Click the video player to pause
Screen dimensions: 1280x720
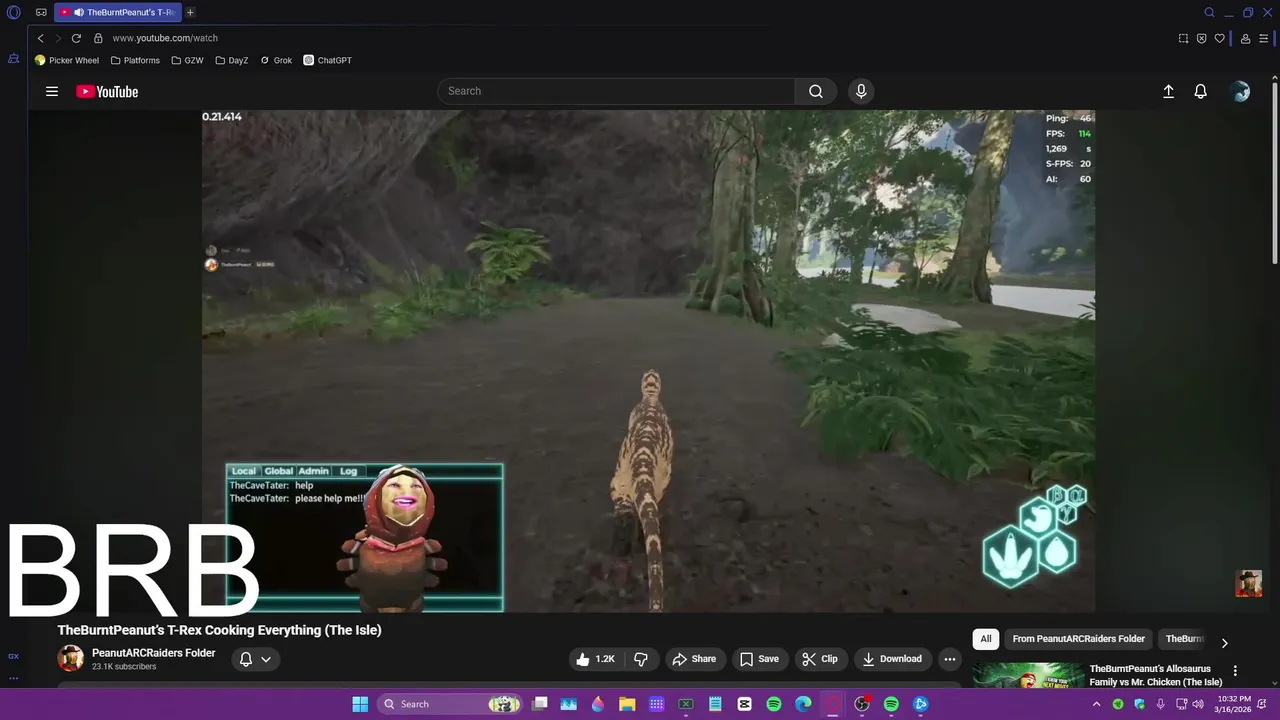(x=648, y=361)
